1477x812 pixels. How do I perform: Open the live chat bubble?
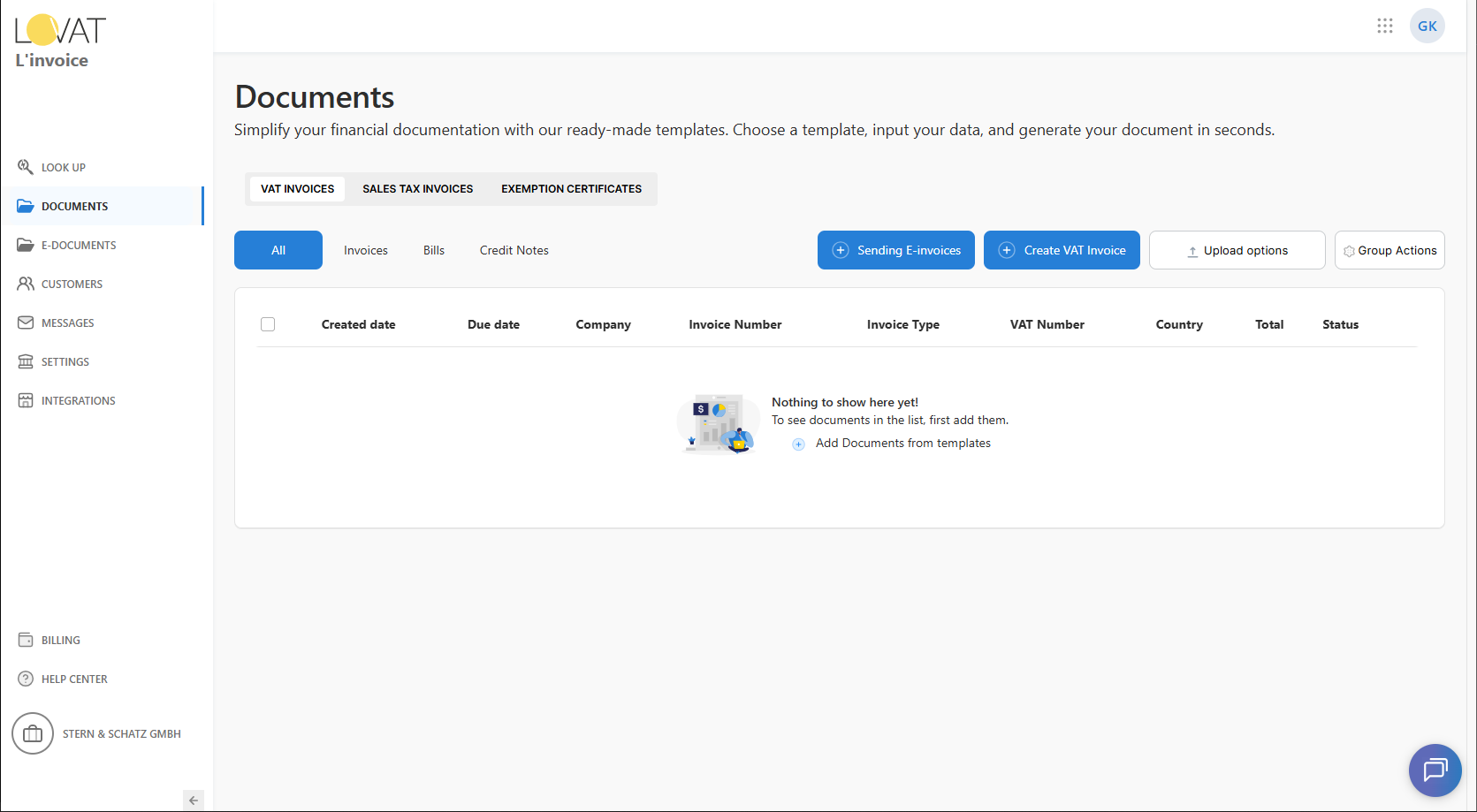pos(1435,770)
